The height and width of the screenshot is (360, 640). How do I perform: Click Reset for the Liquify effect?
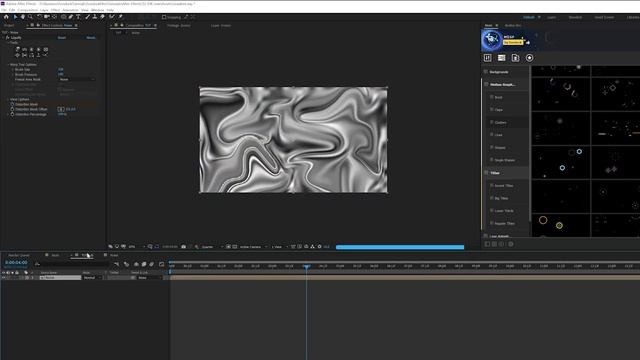coord(62,38)
